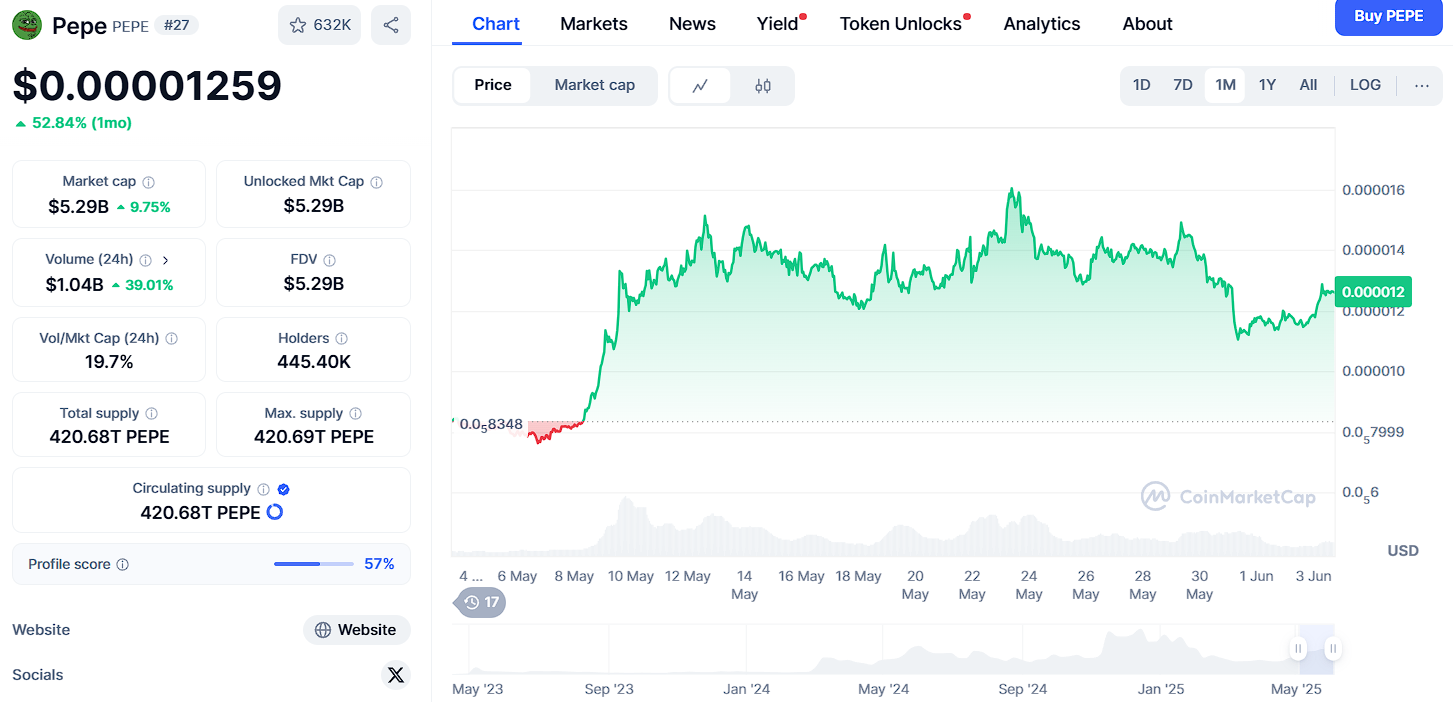The image size is (1453, 702).
Task: Select the Price chart toggle
Action: point(493,85)
